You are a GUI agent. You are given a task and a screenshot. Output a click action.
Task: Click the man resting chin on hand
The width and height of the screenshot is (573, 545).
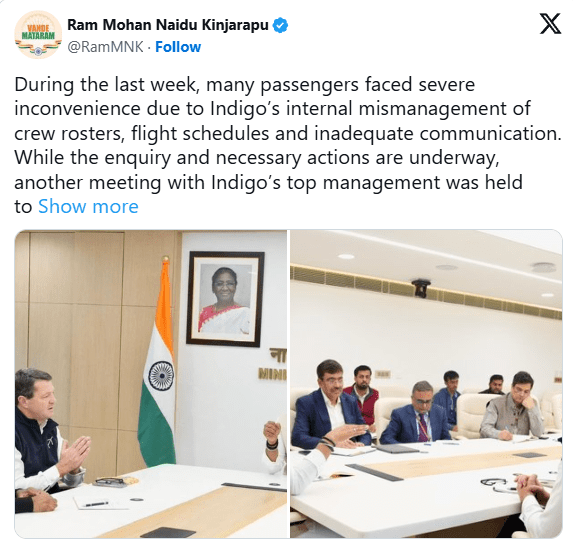click(513, 406)
